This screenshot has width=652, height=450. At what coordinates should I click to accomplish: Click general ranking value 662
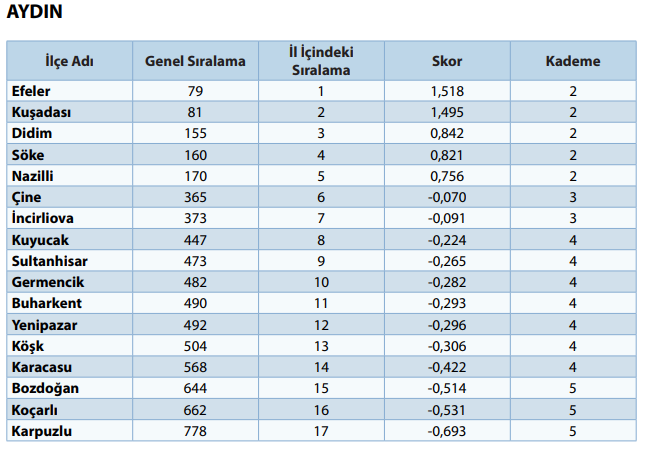click(x=195, y=410)
